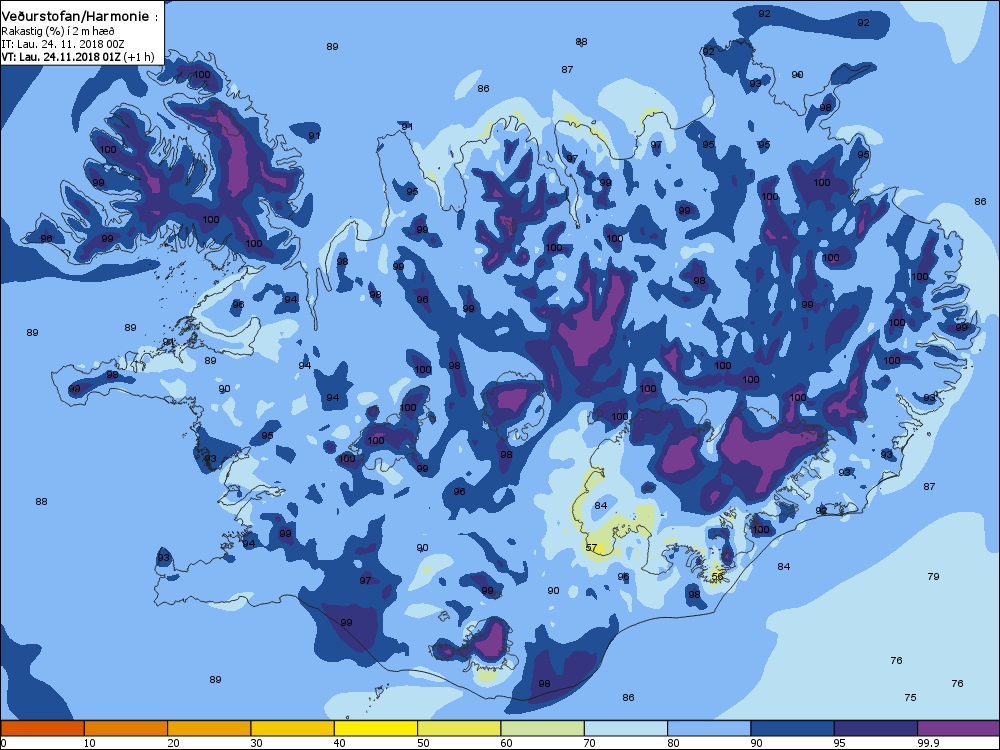1000x750 pixels.
Task: Select the 'Rakastig (%) í 2 m hæð' label
Action: [x=58, y=31]
